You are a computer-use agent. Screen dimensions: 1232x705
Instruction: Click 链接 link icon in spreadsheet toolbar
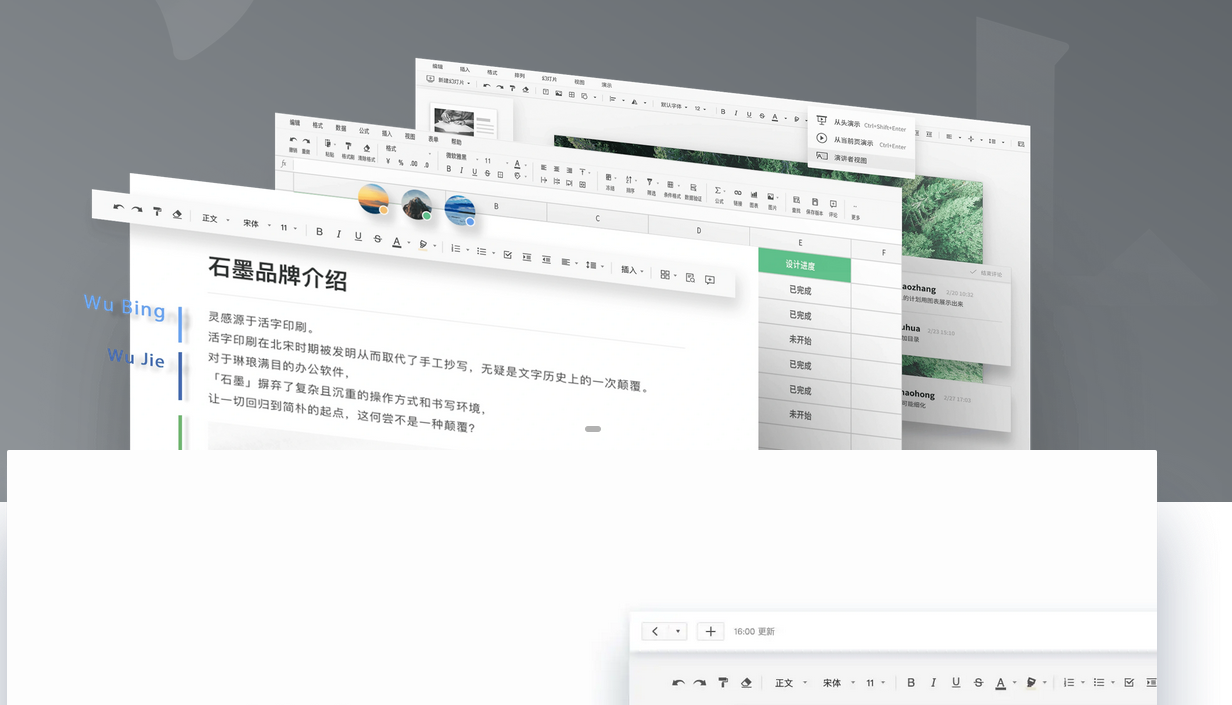coord(738,193)
